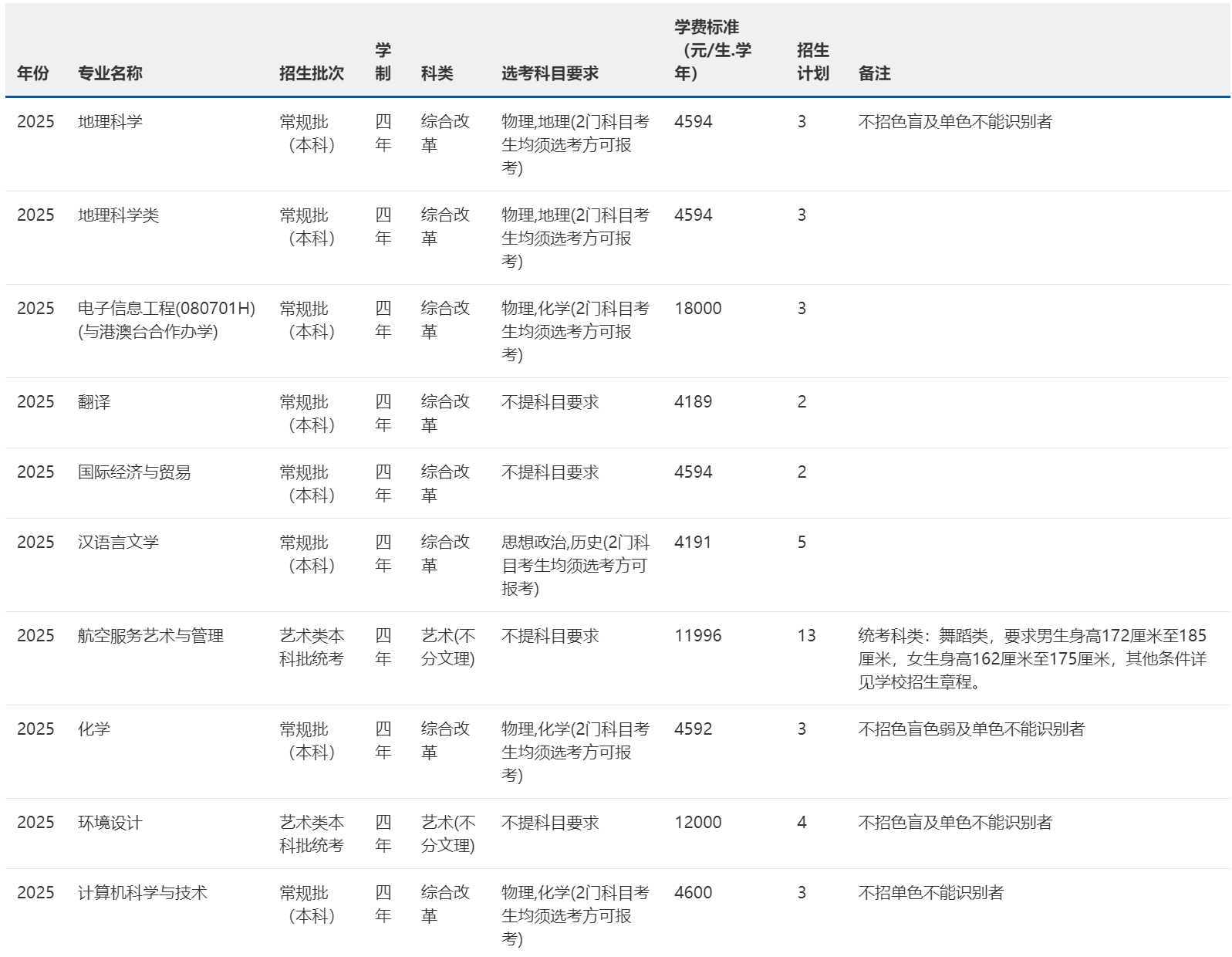
Task: Click the tuition value 4191
Action: 694,543
